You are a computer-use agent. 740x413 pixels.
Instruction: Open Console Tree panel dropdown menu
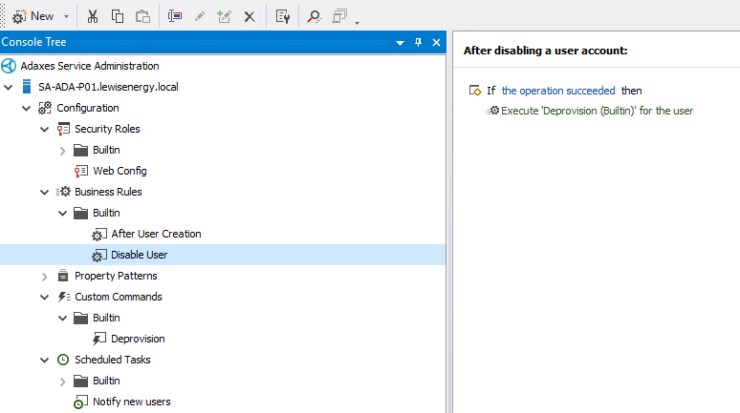click(400, 42)
